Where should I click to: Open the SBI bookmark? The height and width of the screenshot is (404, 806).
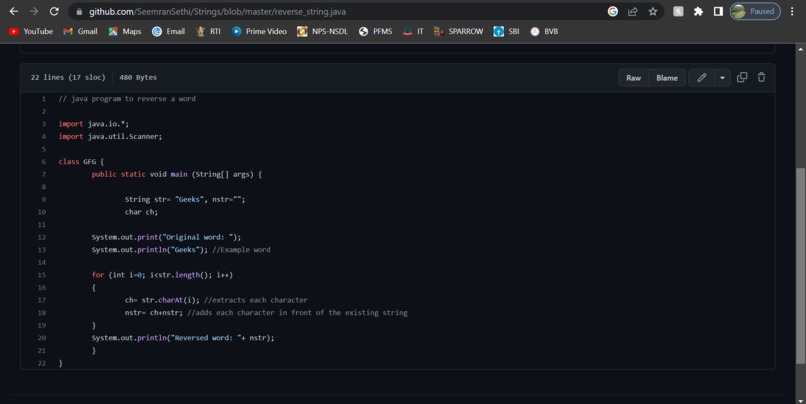click(x=506, y=31)
